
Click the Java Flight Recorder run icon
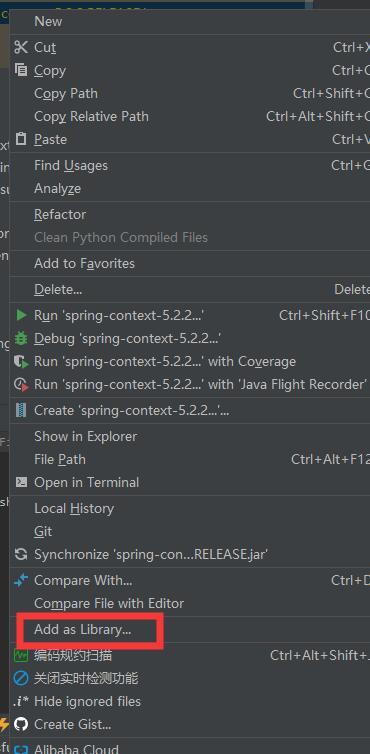(21, 385)
